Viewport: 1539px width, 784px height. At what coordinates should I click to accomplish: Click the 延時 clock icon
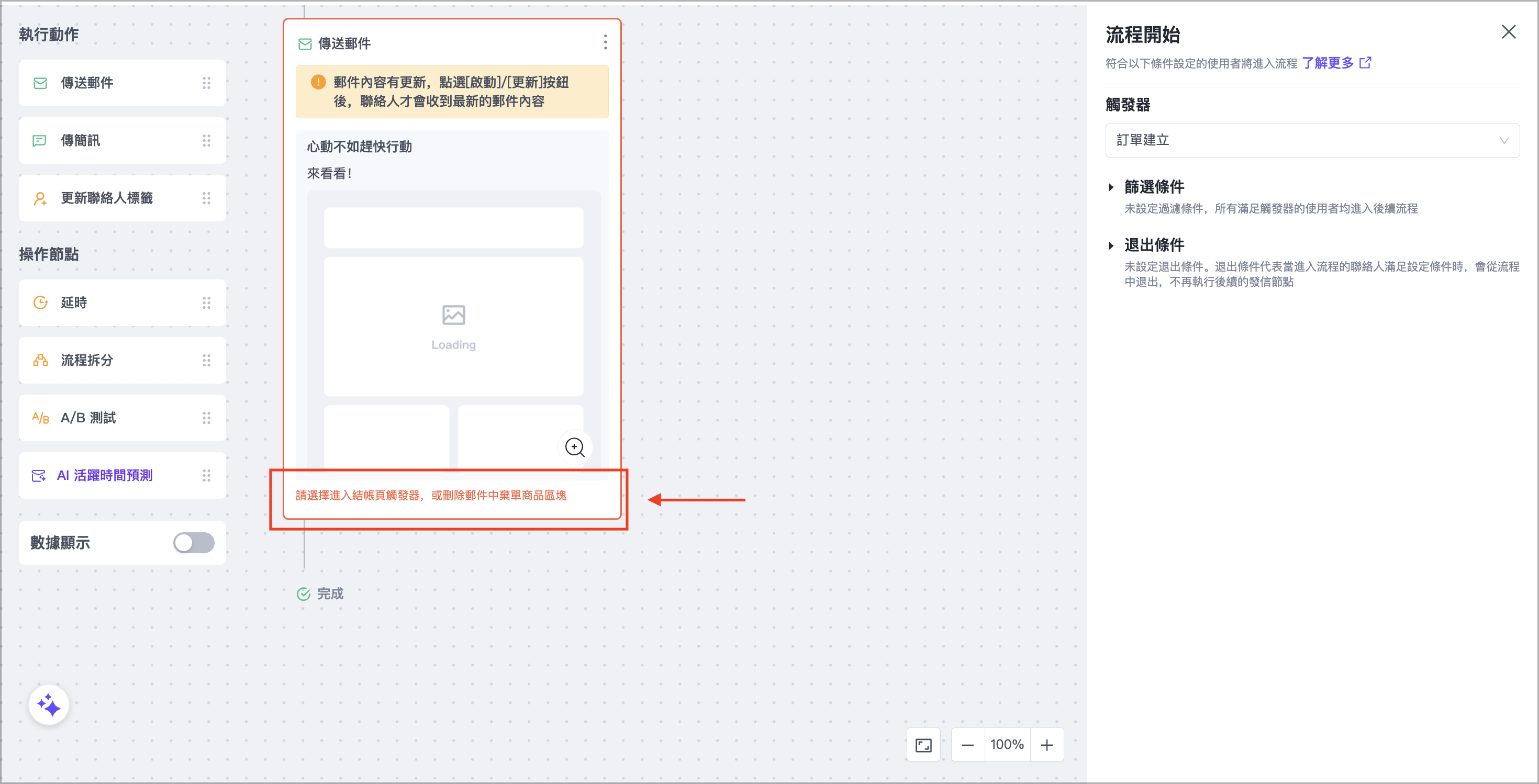tap(40, 303)
